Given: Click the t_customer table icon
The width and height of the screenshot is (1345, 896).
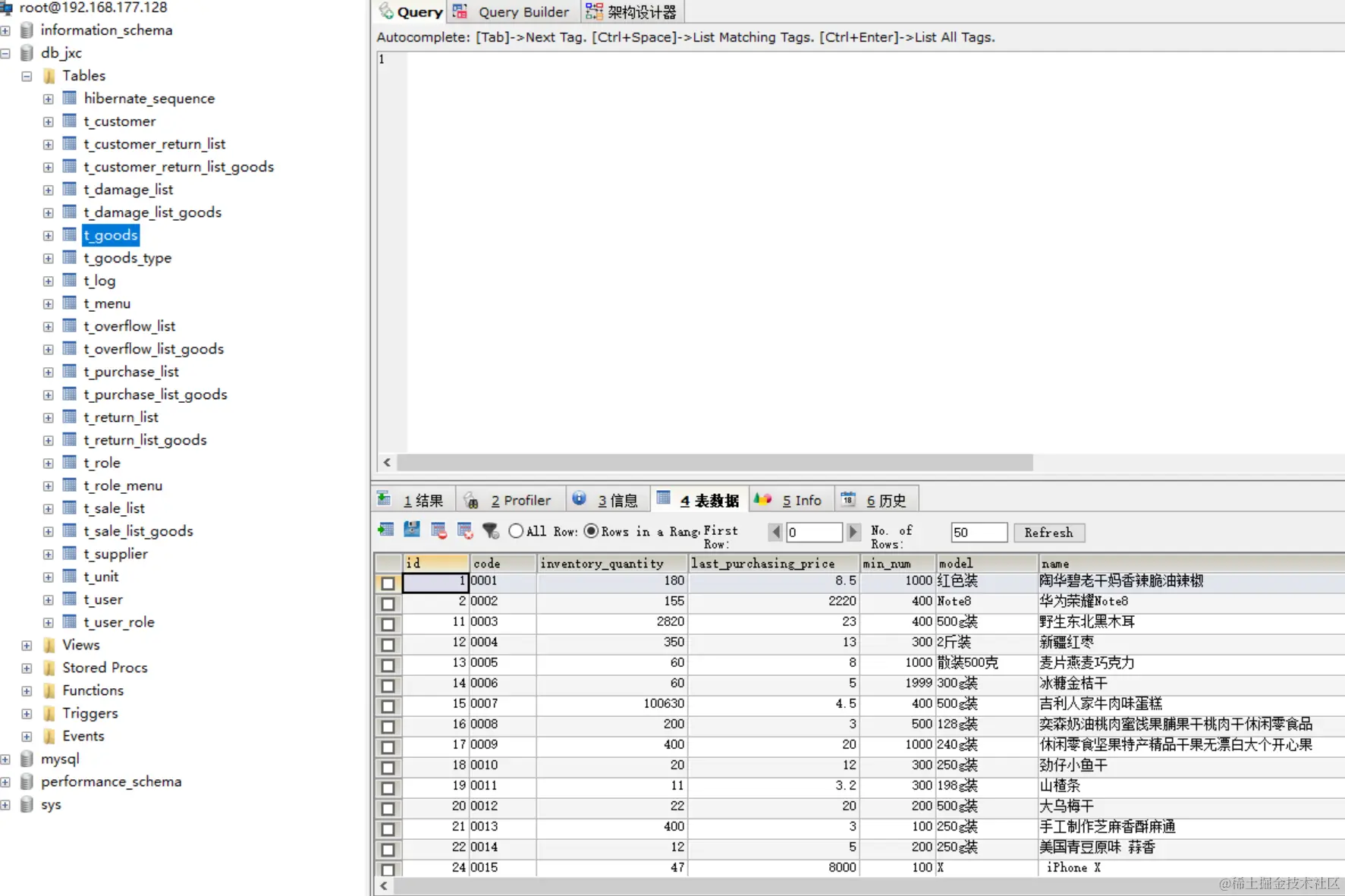Looking at the screenshot, I should pos(70,121).
